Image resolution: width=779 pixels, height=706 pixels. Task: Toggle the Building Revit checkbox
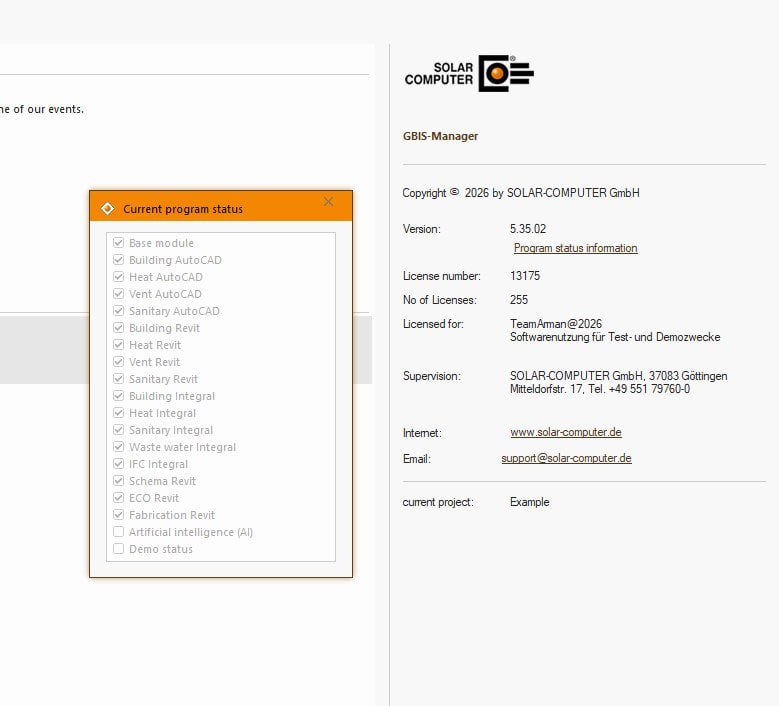(x=118, y=327)
